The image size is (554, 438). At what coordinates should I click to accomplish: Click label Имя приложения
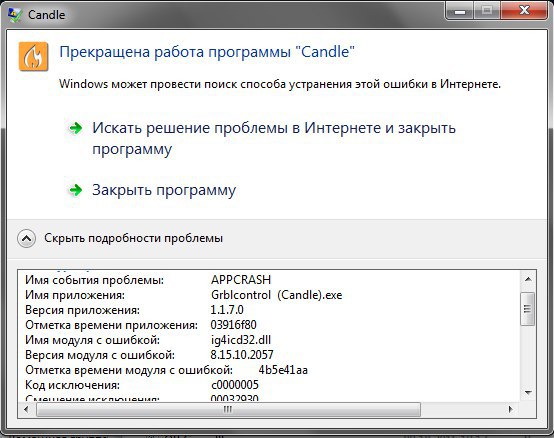75,295
